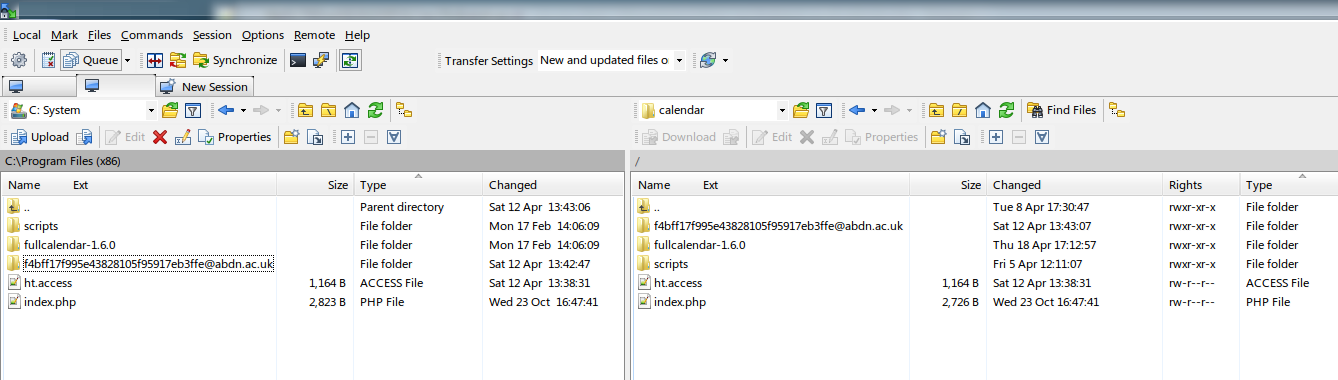The width and height of the screenshot is (1338, 380).
Task: Open the preferences gear icon
Action: tap(18, 60)
